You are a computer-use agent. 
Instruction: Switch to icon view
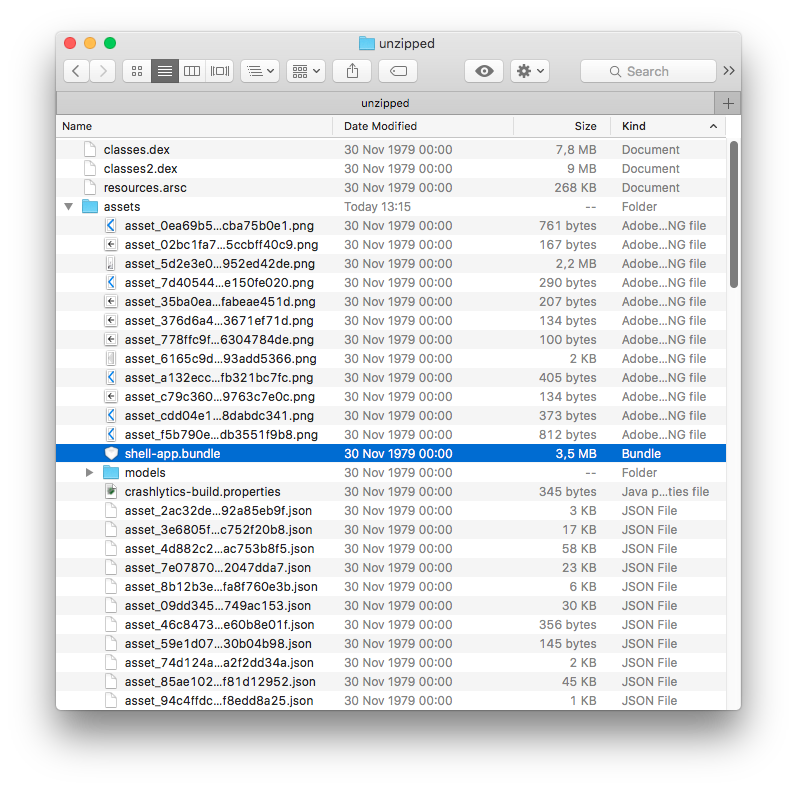coord(137,71)
